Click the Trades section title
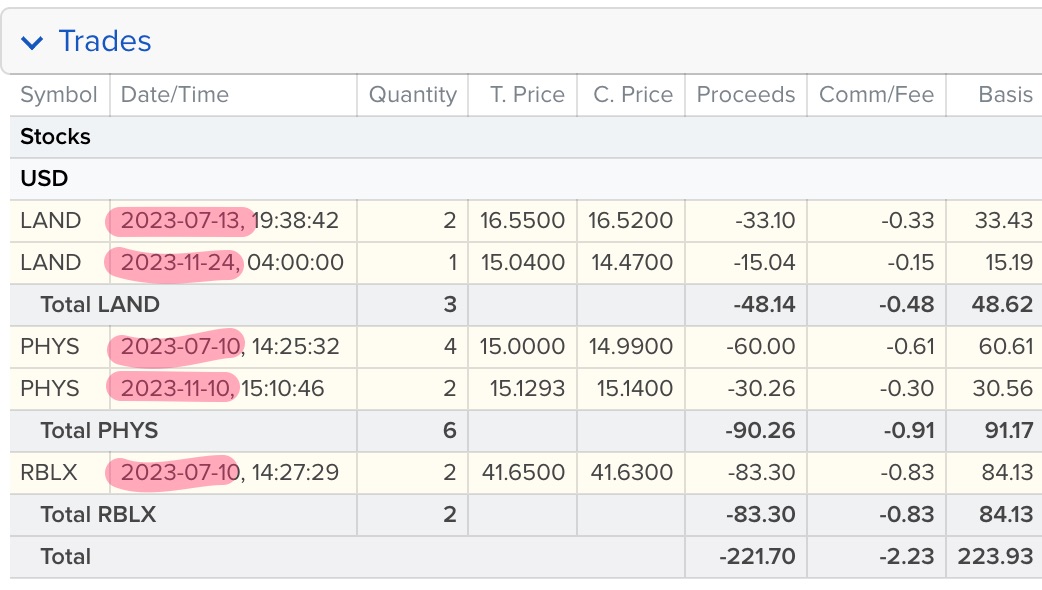The height and width of the screenshot is (590, 1042). coord(105,41)
